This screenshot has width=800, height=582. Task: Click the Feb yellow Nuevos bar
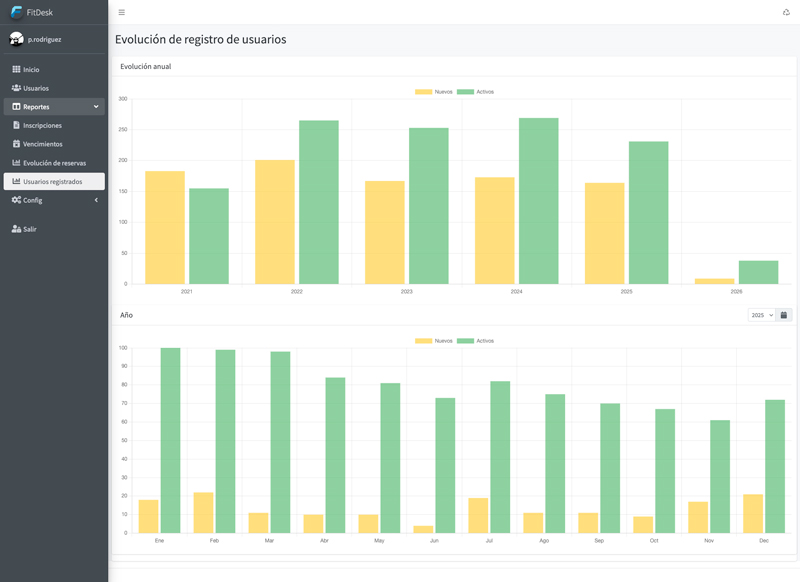(x=204, y=513)
